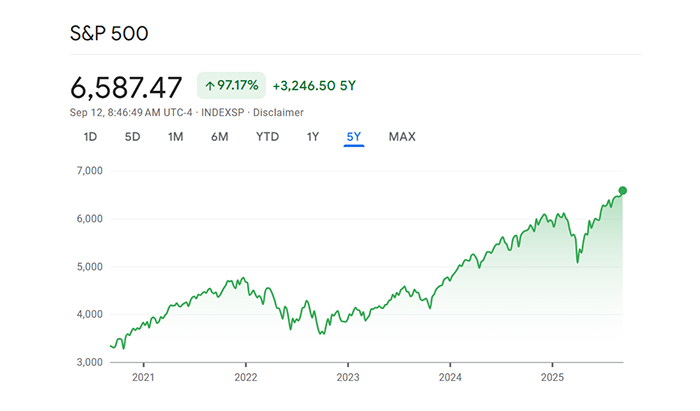Click the 7,000 y-axis label
This screenshot has height=411, width=700.
coord(89,171)
